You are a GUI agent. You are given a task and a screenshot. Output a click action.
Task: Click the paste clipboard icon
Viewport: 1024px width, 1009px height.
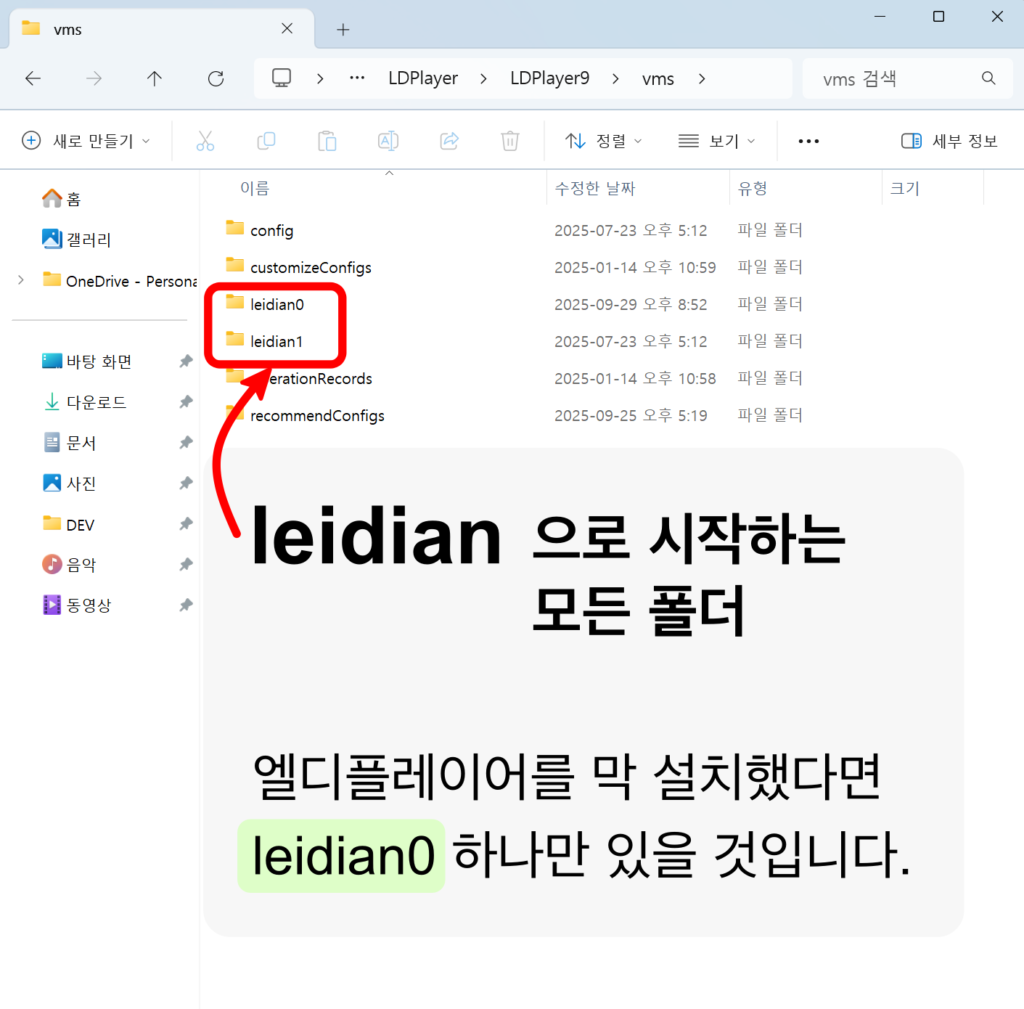pos(327,141)
